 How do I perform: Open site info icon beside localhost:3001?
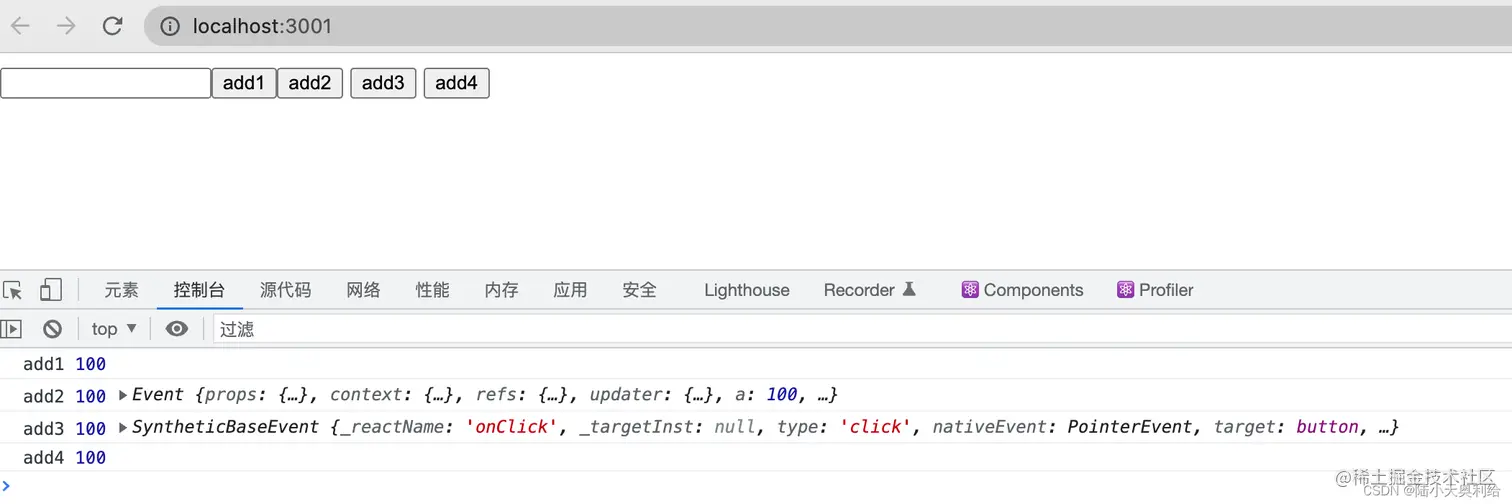pyautogui.click(x=171, y=26)
